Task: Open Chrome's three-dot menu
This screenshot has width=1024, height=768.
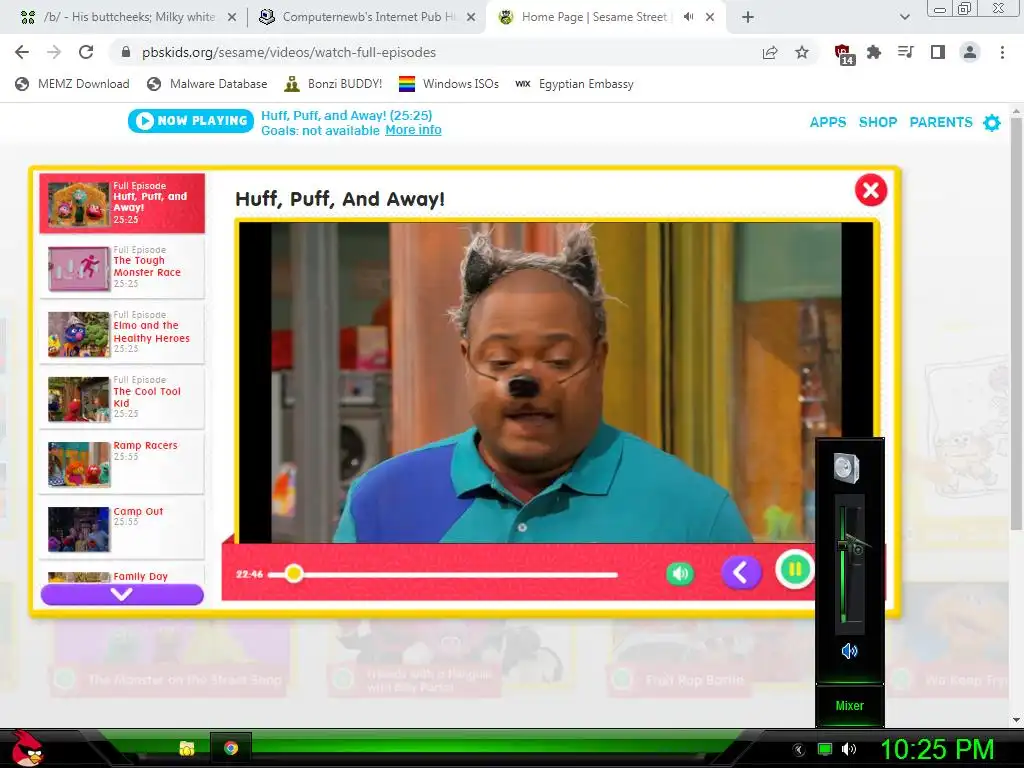Action: tap(1002, 52)
